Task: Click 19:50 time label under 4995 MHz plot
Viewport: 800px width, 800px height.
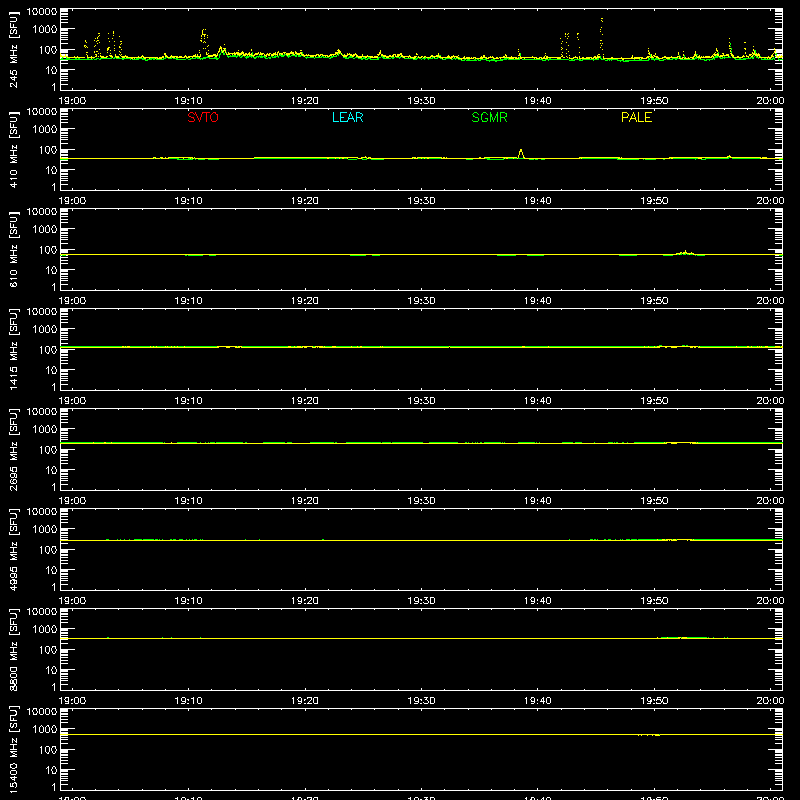Action: [x=654, y=601]
